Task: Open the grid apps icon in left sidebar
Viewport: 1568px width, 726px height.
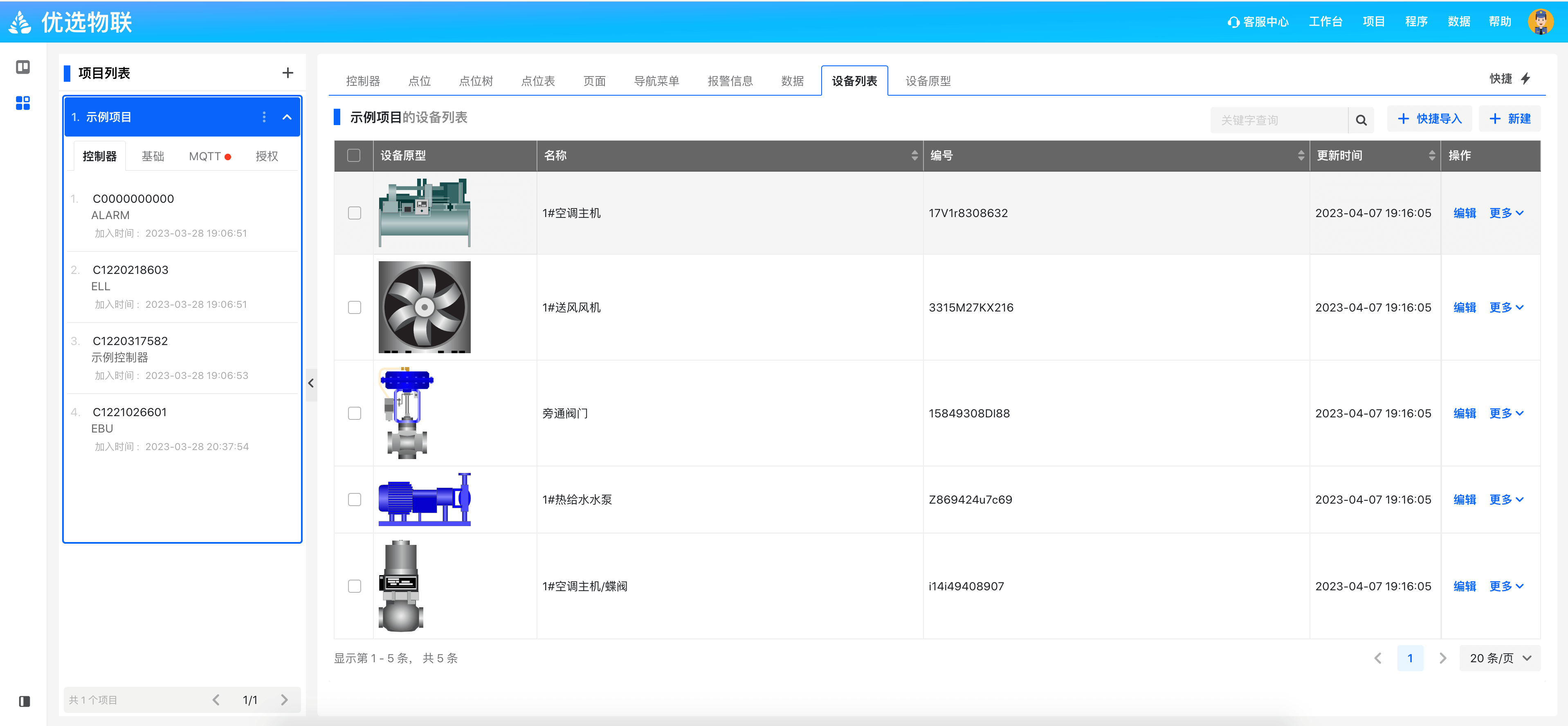Action: tap(23, 103)
